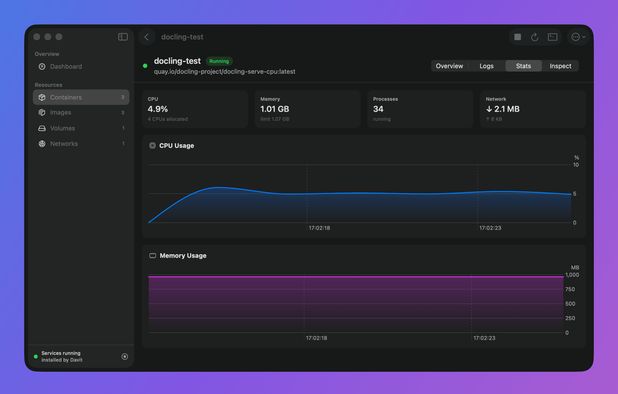Click the Services running status text
The width and height of the screenshot is (618, 394).
pyautogui.click(x=61, y=353)
